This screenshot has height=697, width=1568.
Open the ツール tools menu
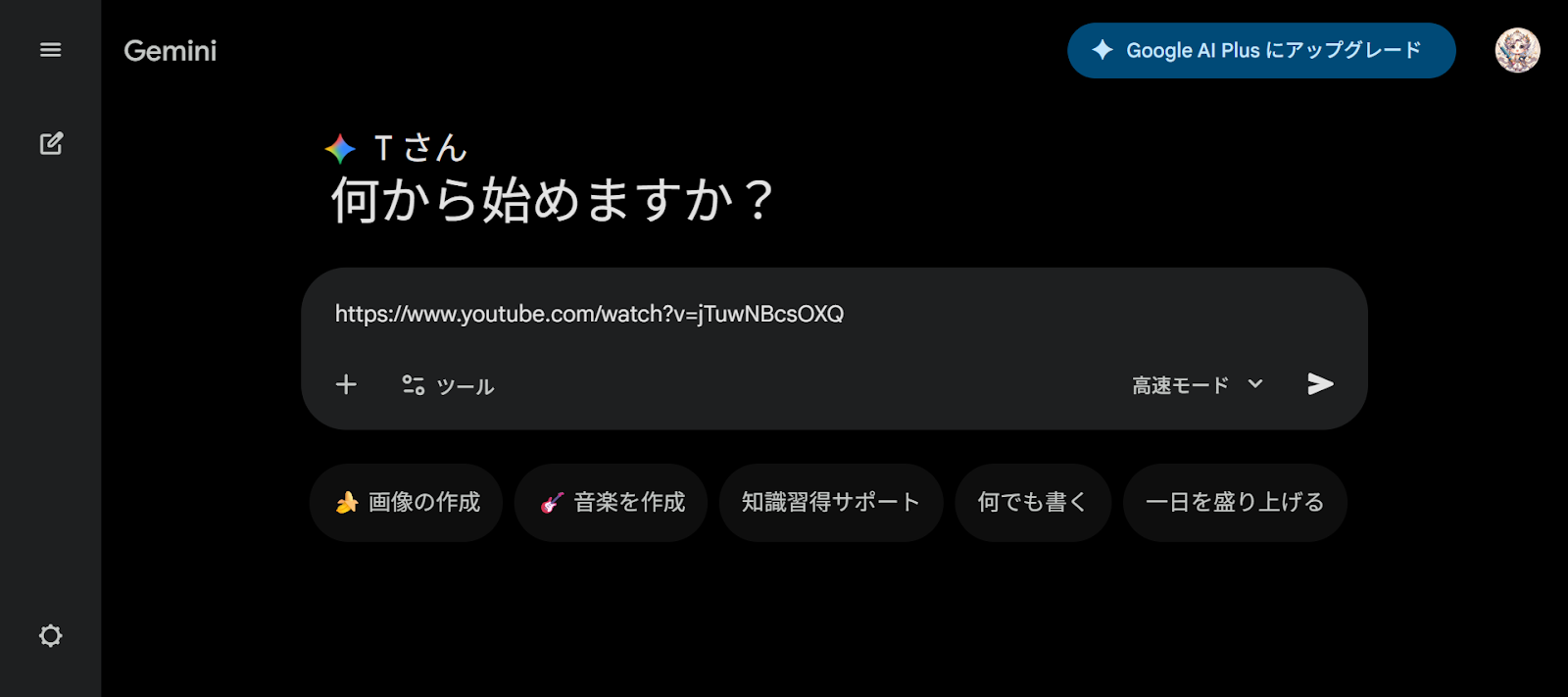(x=448, y=385)
